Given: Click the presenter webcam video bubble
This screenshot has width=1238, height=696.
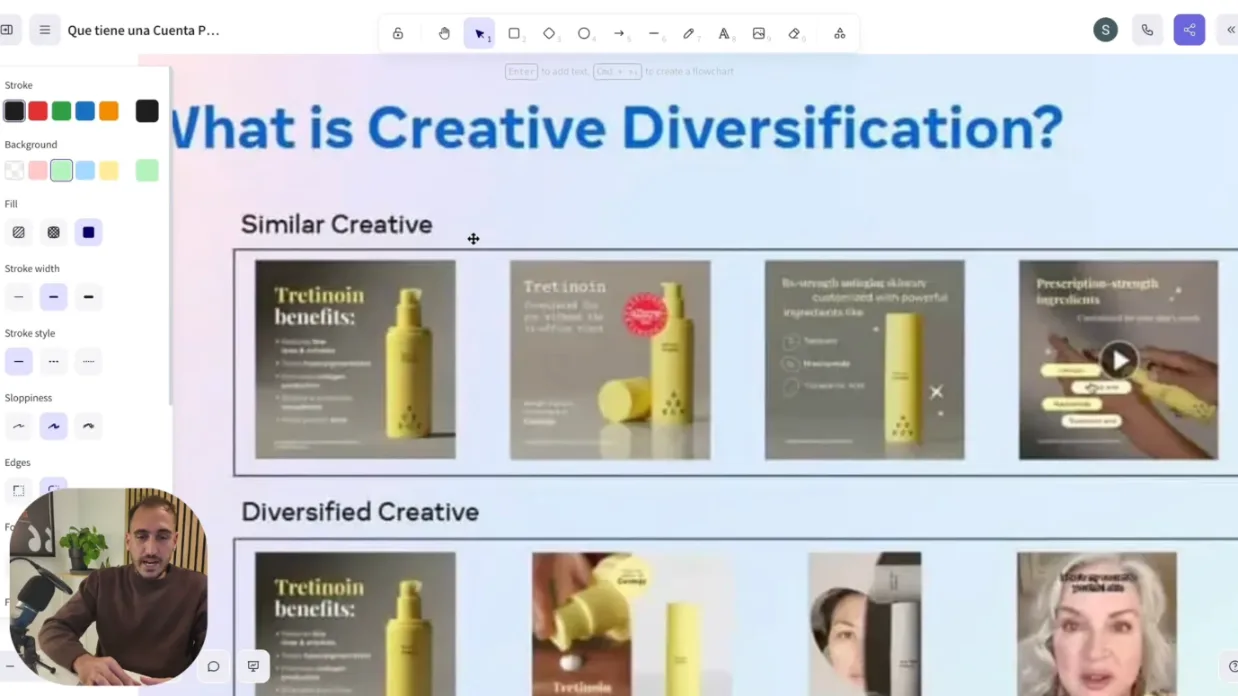Looking at the screenshot, I should pos(108,587).
